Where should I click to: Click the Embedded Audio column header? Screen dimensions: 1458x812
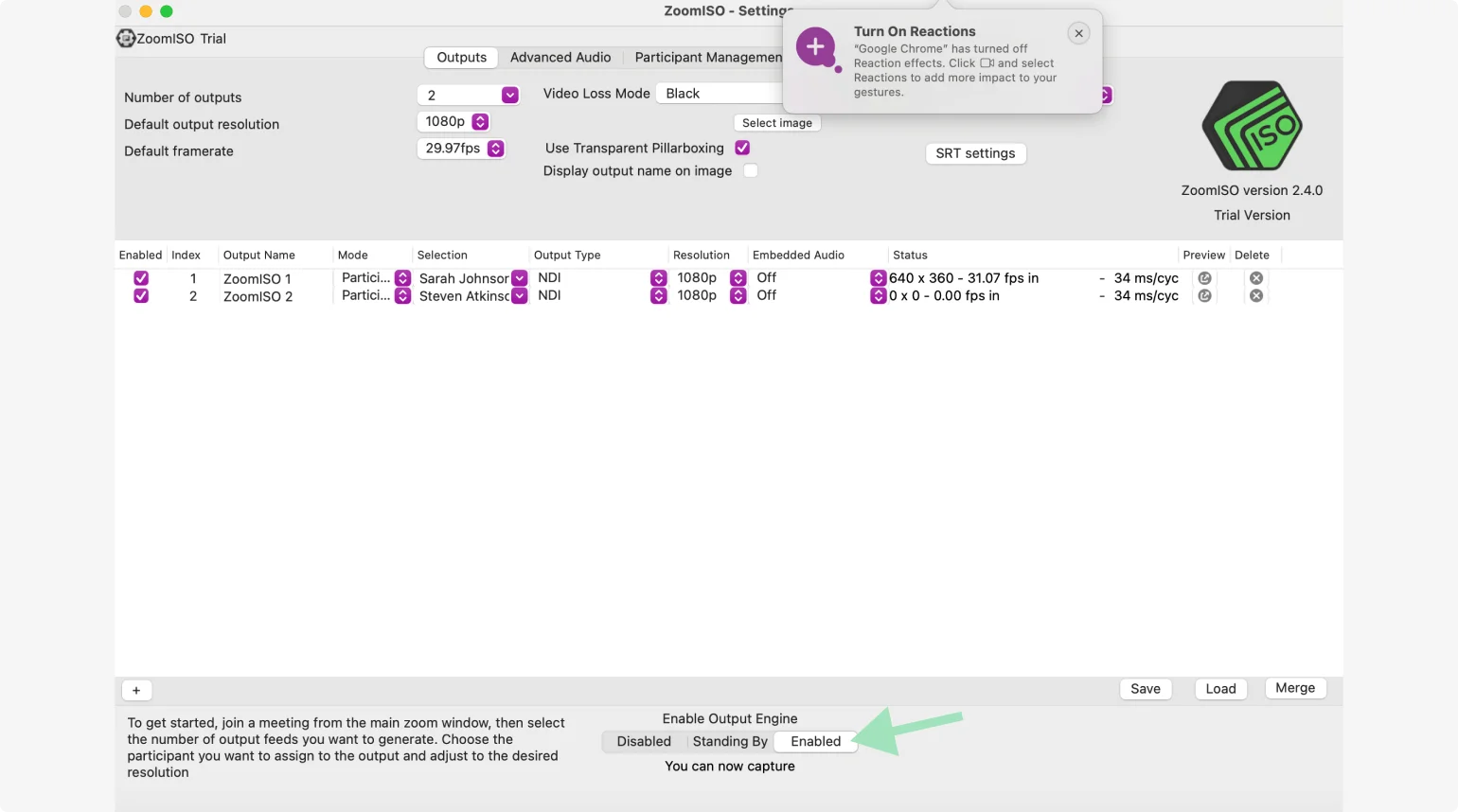[x=798, y=255]
